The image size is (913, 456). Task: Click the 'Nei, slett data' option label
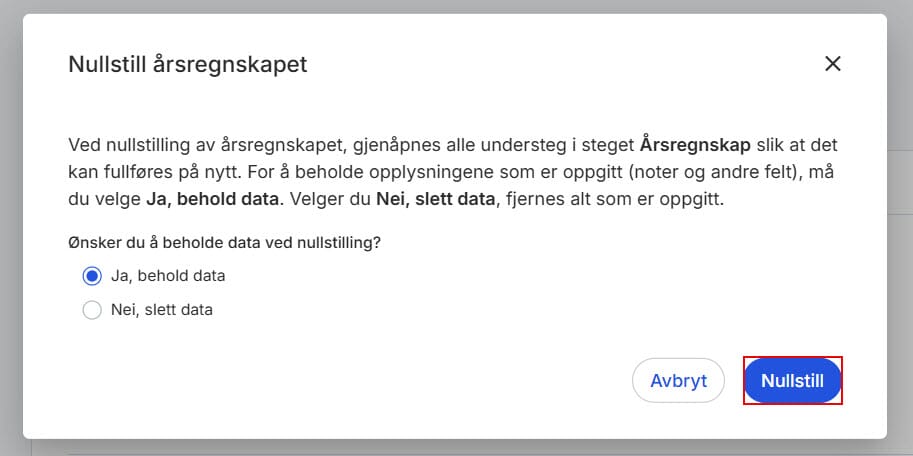tap(162, 310)
